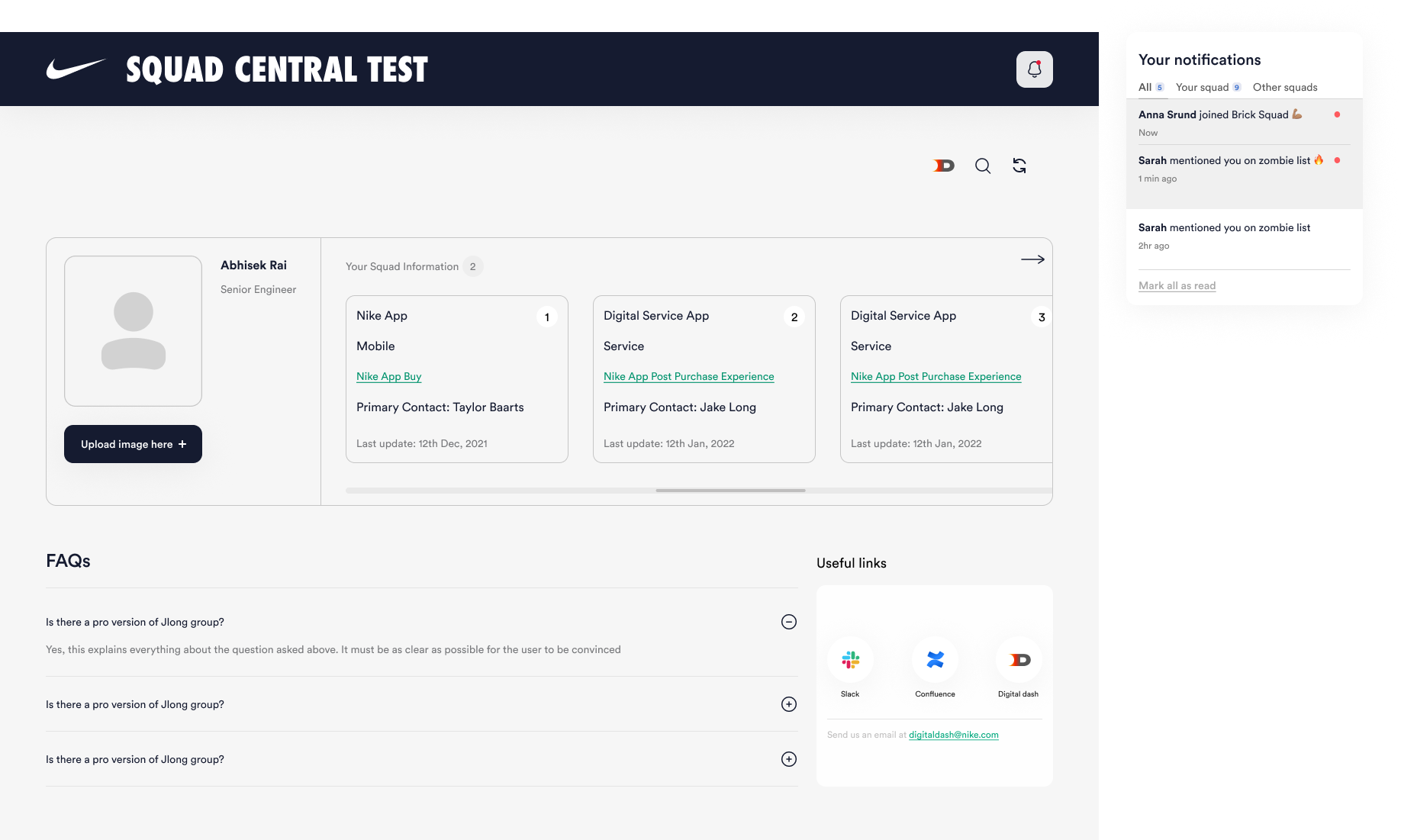The width and height of the screenshot is (1401, 840).
Task: Select the Nike App squad card title
Action: point(382,315)
